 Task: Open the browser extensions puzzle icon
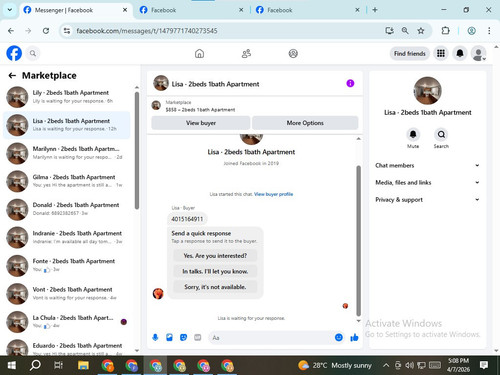(445, 31)
